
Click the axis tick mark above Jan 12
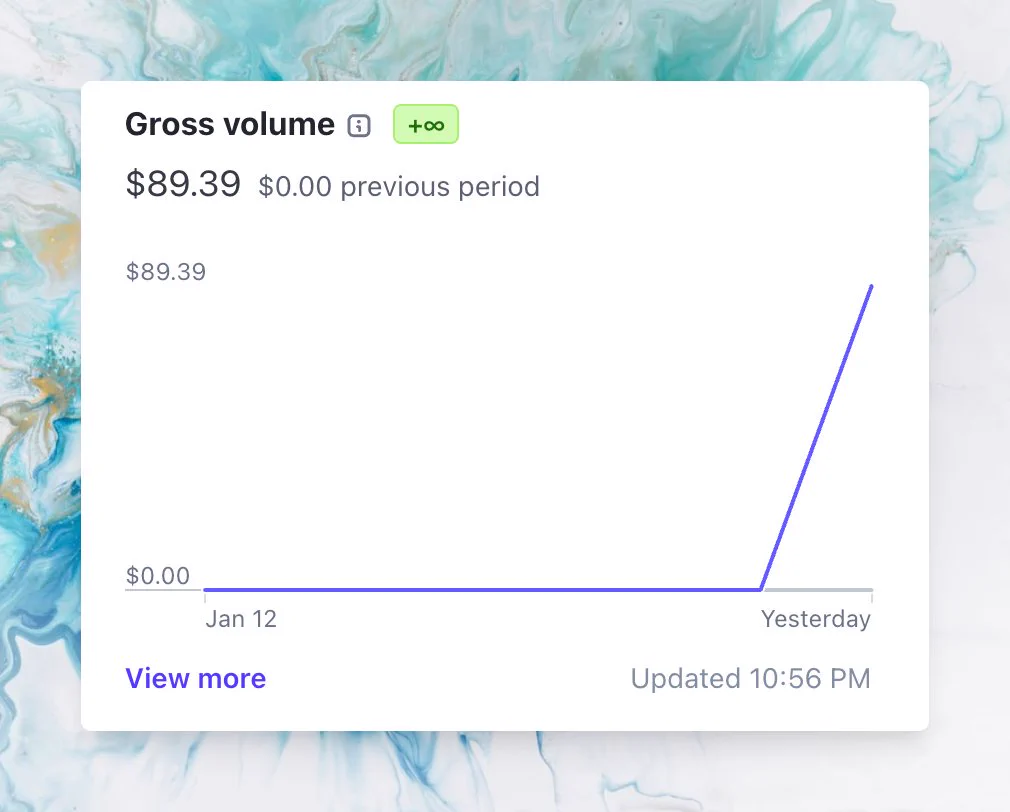click(x=205, y=598)
